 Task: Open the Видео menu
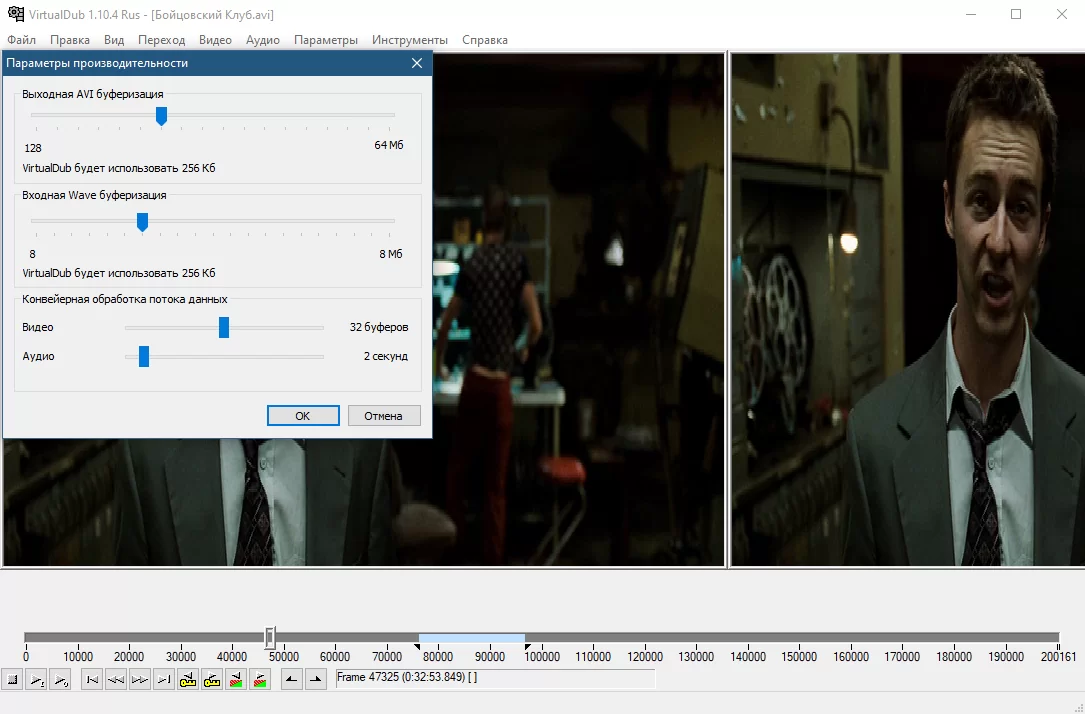(215, 40)
